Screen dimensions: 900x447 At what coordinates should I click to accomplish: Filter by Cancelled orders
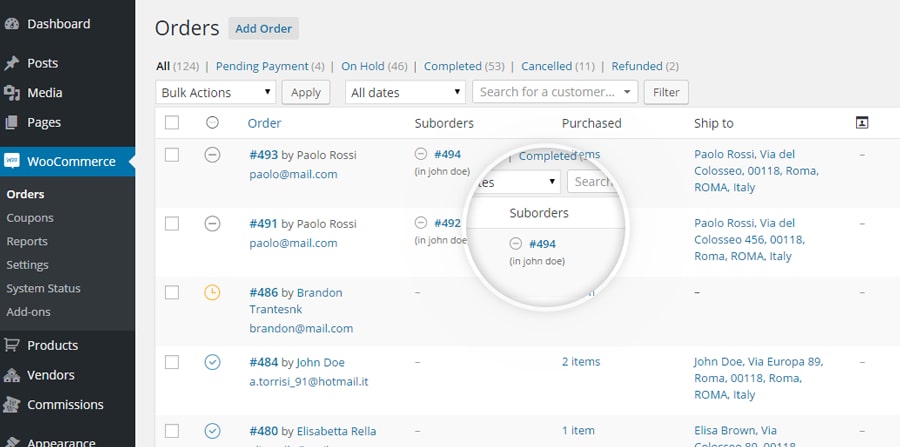(546, 67)
